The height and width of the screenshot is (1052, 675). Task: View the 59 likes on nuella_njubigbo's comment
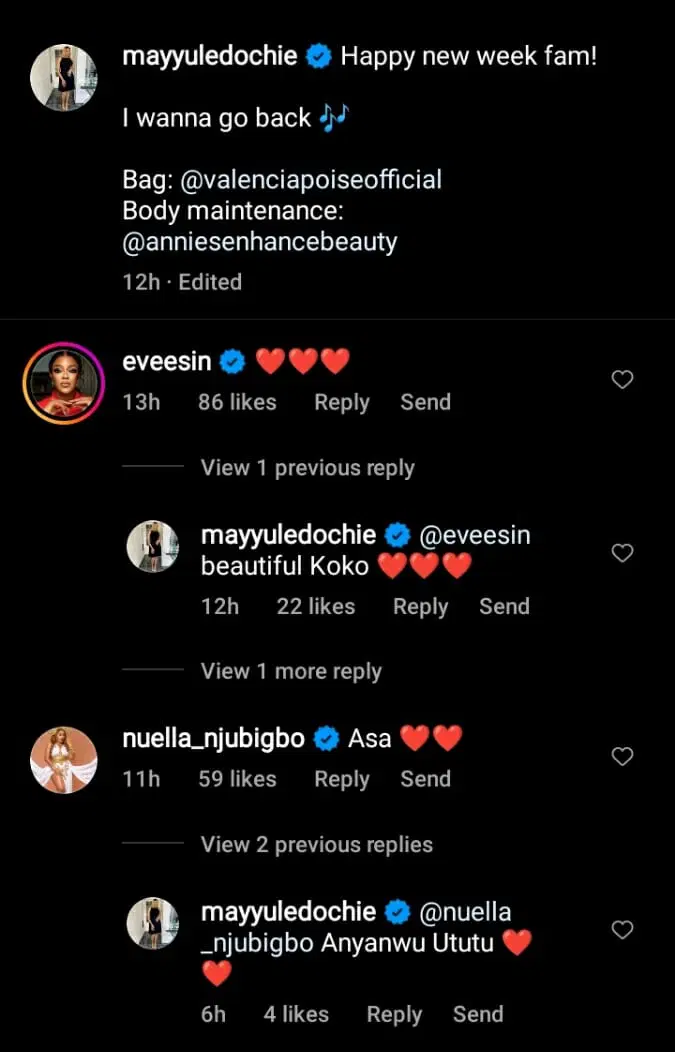pos(237,779)
